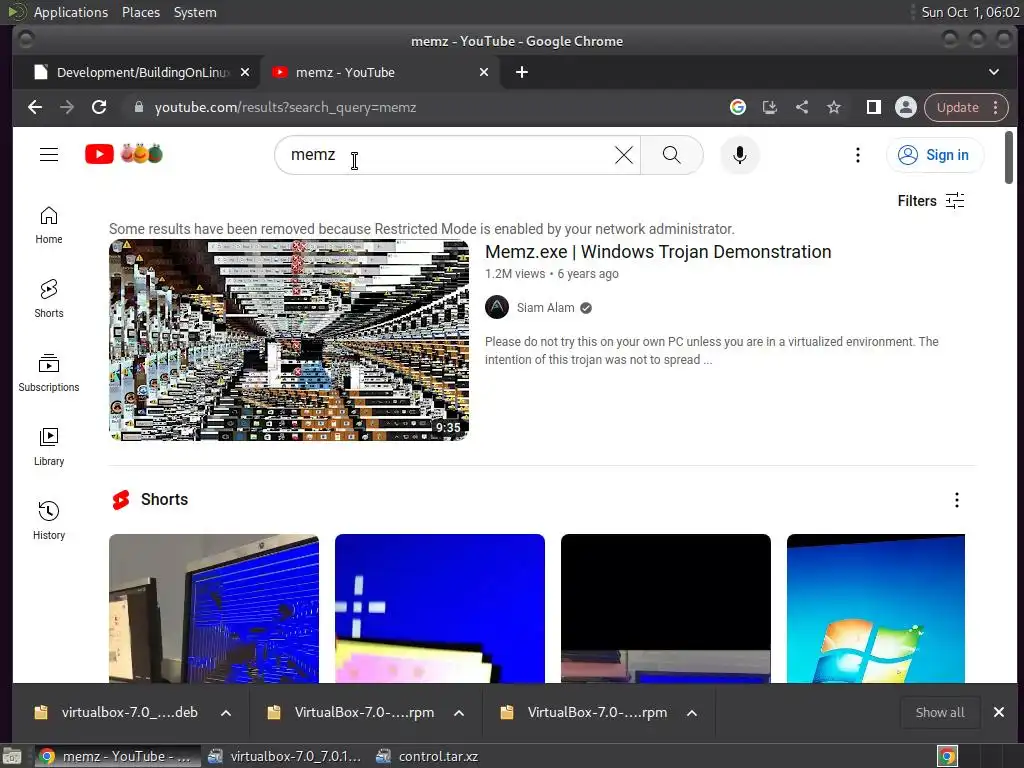Click the address bar URL

[x=285, y=107]
